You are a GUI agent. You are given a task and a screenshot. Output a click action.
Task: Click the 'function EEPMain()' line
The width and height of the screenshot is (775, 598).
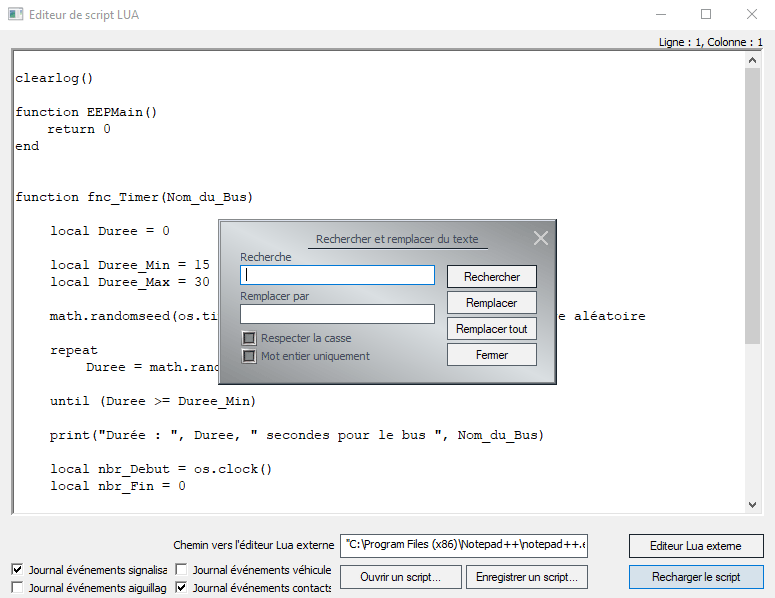click(86, 112)
